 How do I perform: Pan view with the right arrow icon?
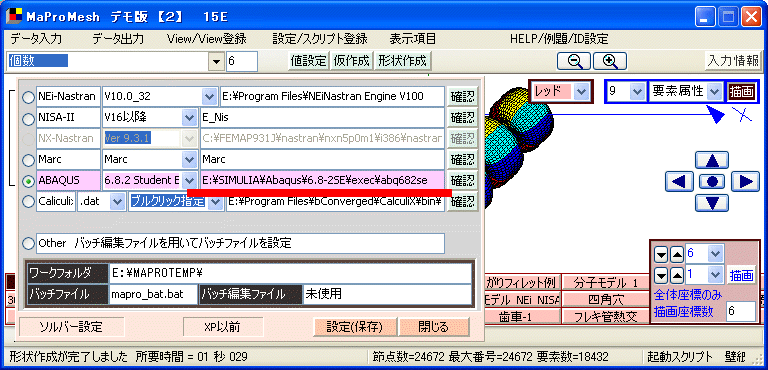[x=745, y=182]
